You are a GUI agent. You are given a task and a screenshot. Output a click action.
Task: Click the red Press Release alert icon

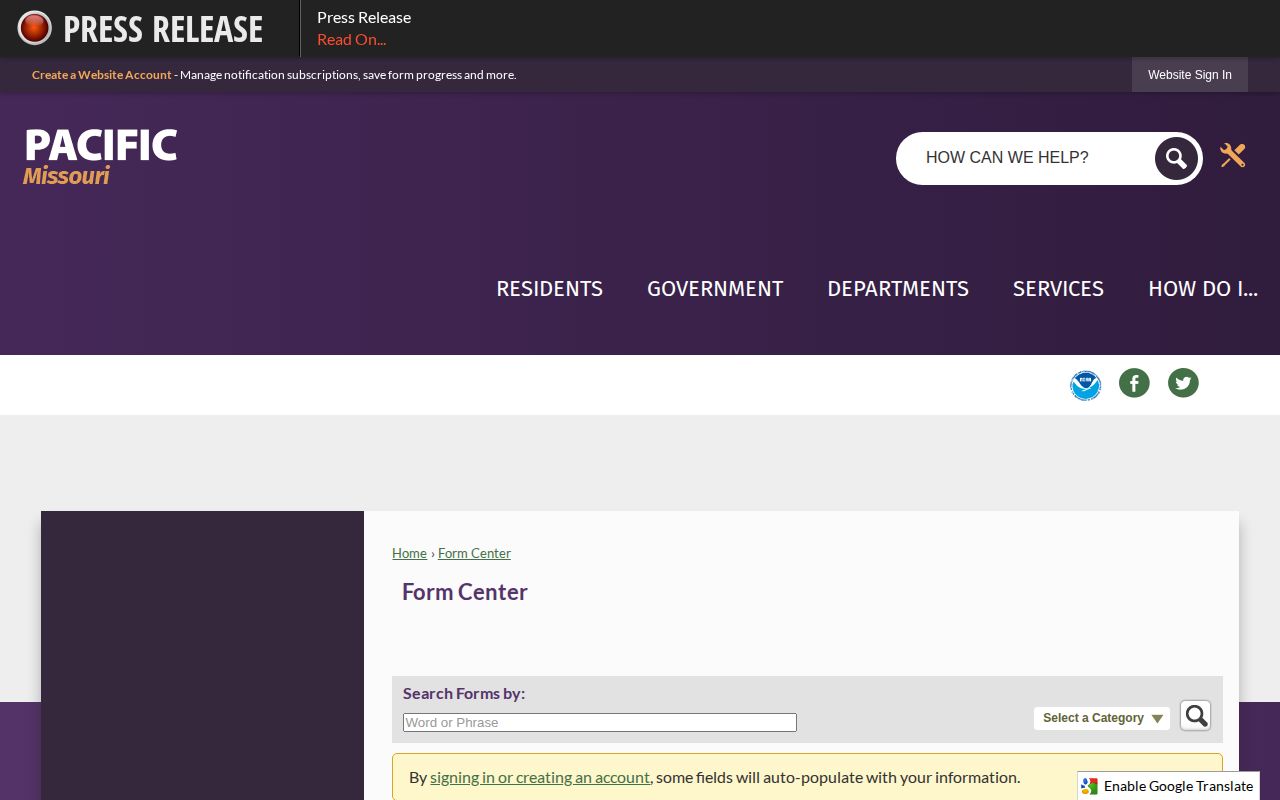tap(35, 28)
